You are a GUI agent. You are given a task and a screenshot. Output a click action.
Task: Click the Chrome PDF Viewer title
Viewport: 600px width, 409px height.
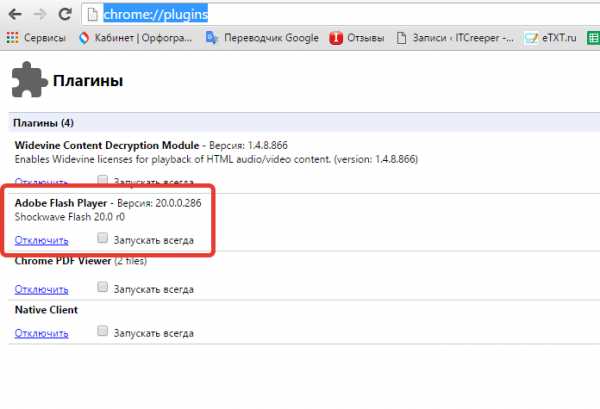(x=63, y=261)
